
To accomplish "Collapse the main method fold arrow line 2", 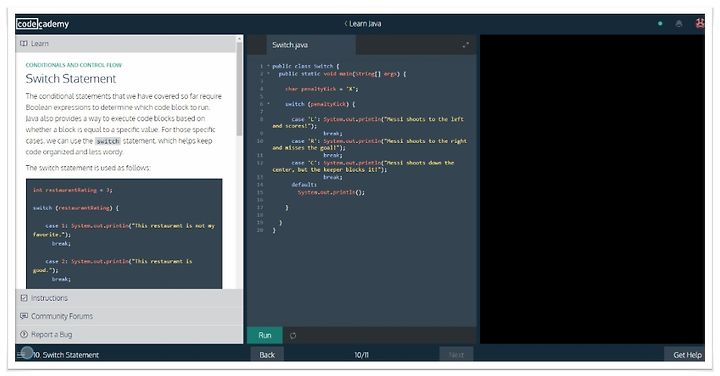I will coord(268,73).
